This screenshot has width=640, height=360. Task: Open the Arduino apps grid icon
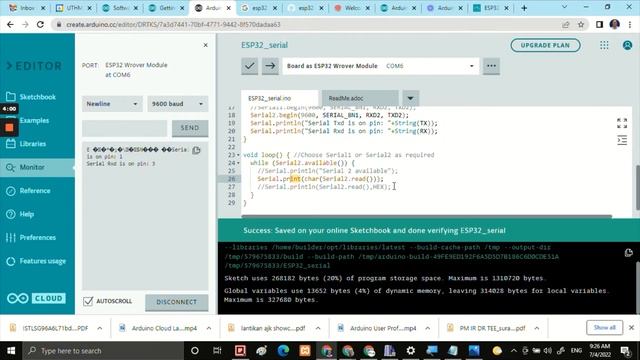[x=604, y=45]
